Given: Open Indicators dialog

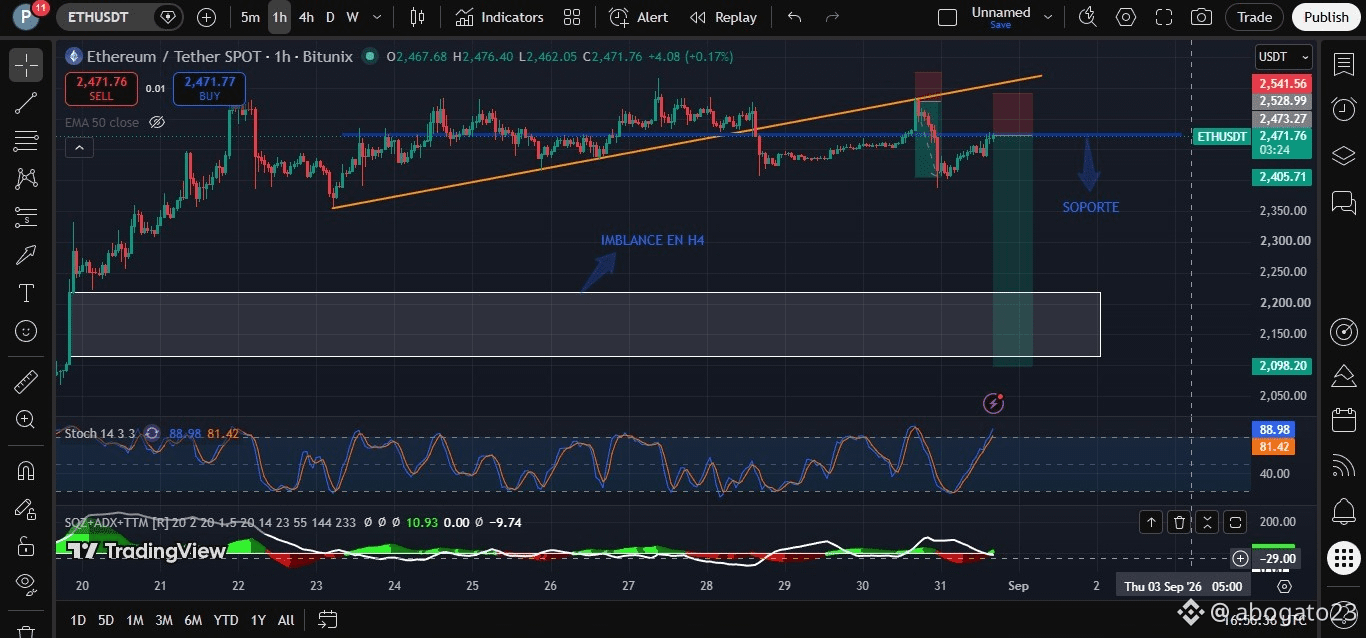Looking at the screenshot, I should (499, 17).
